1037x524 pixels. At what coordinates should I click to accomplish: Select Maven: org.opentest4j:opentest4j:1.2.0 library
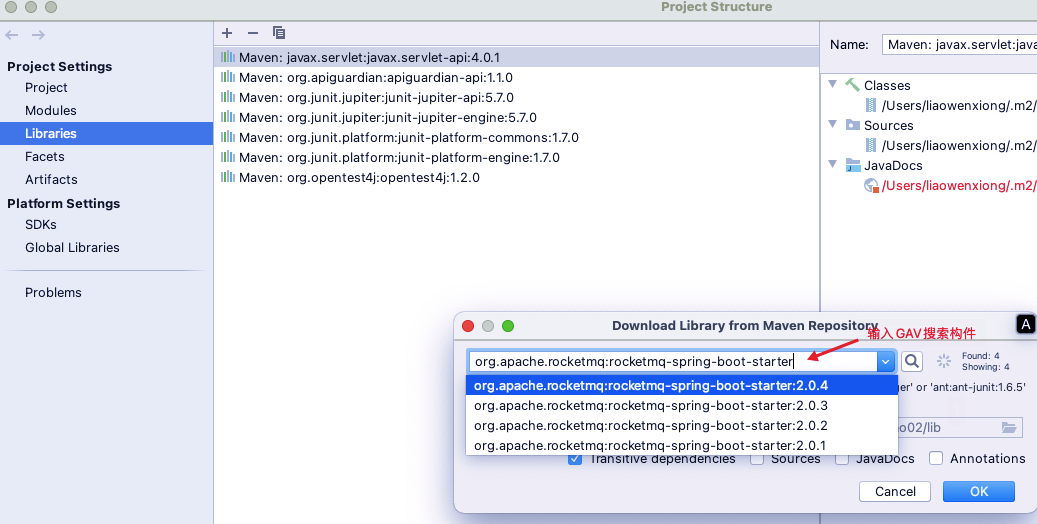click(517, 177)
